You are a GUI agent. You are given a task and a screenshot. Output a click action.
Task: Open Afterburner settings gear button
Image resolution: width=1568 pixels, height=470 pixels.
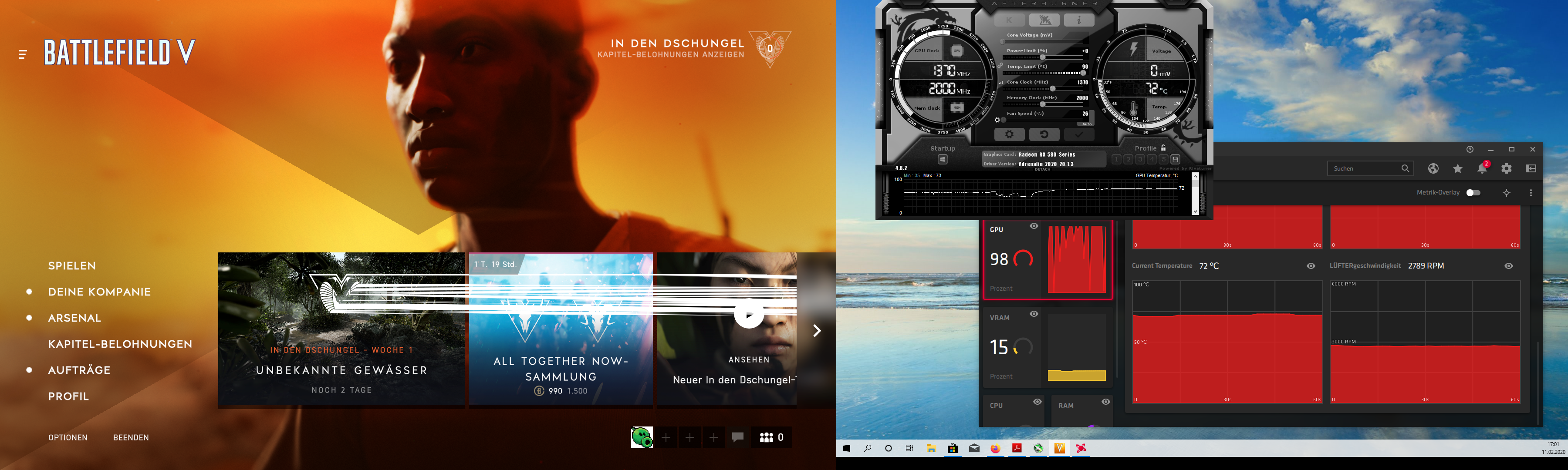(1009, 134)
